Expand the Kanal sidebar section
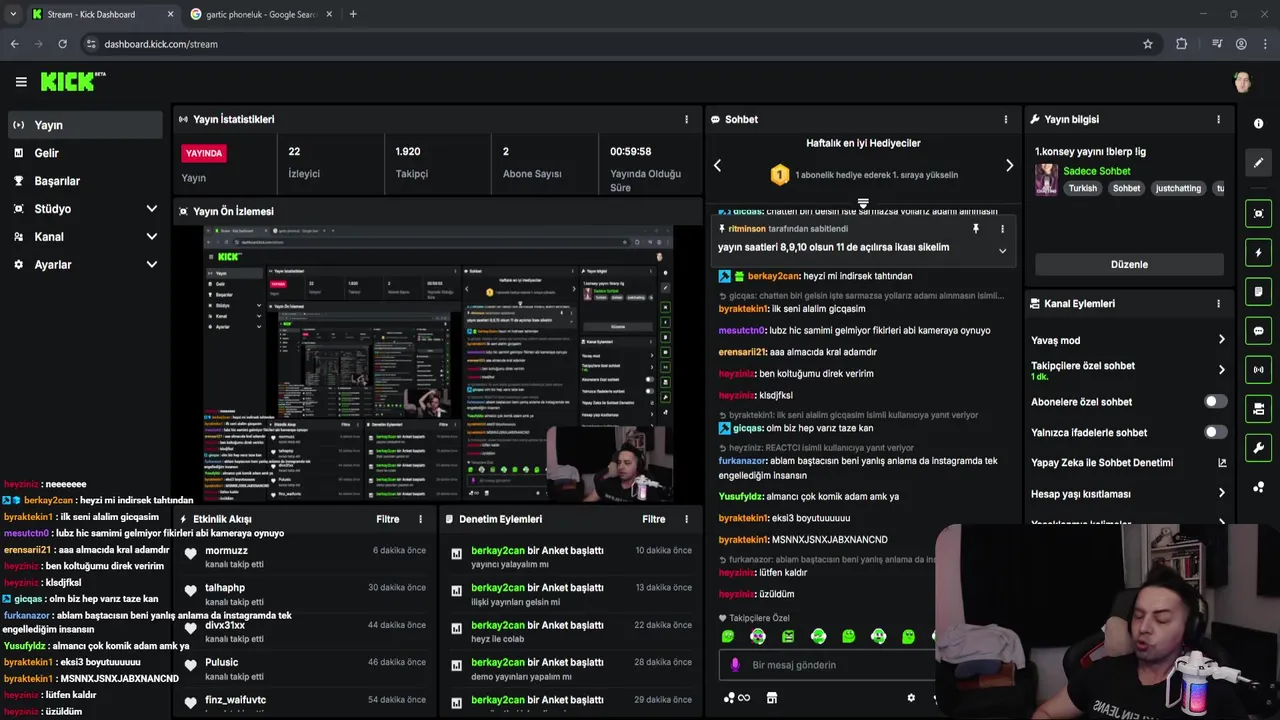 point(151,237)
